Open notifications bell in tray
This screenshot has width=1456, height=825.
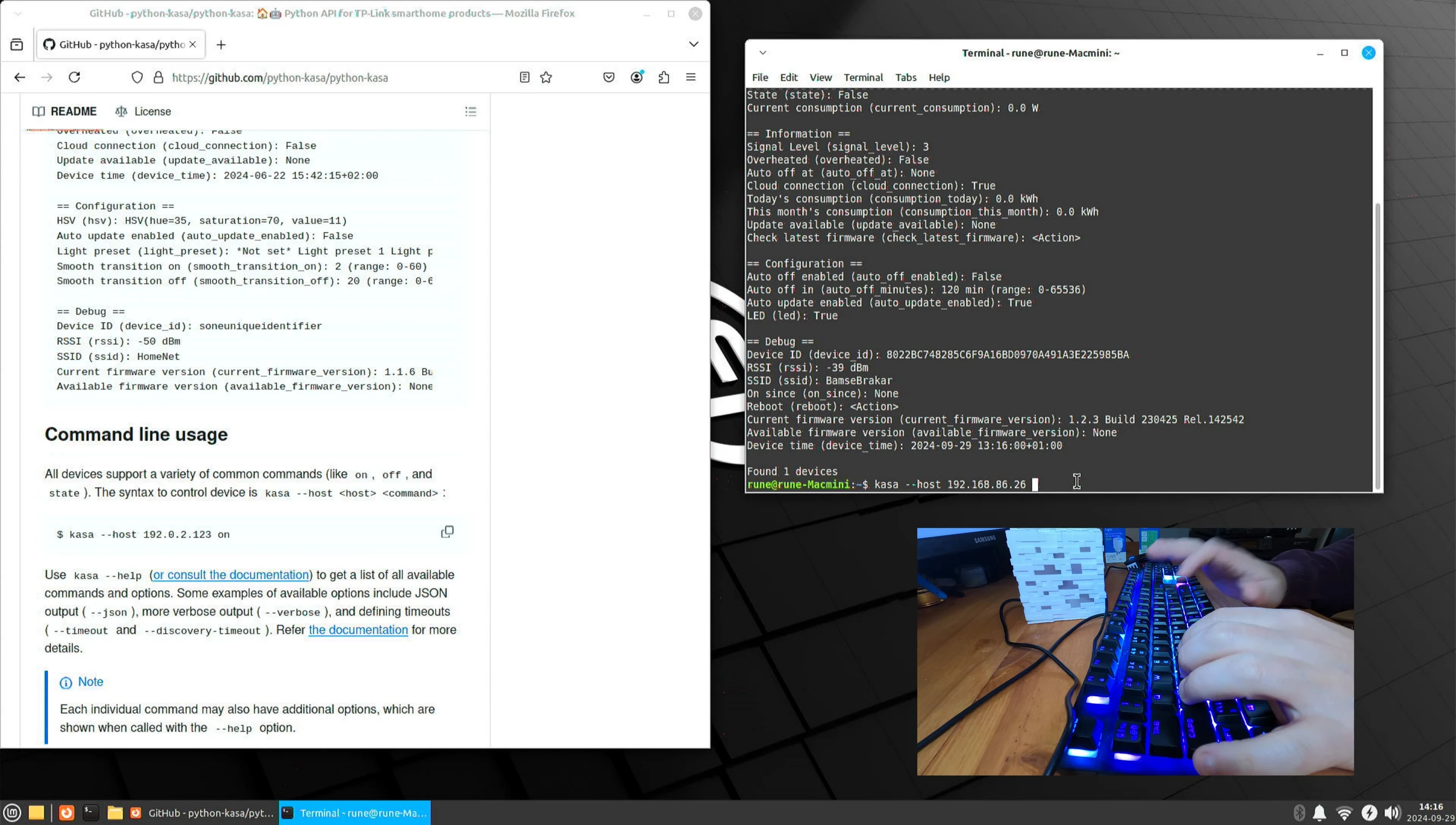(1319, 812)
